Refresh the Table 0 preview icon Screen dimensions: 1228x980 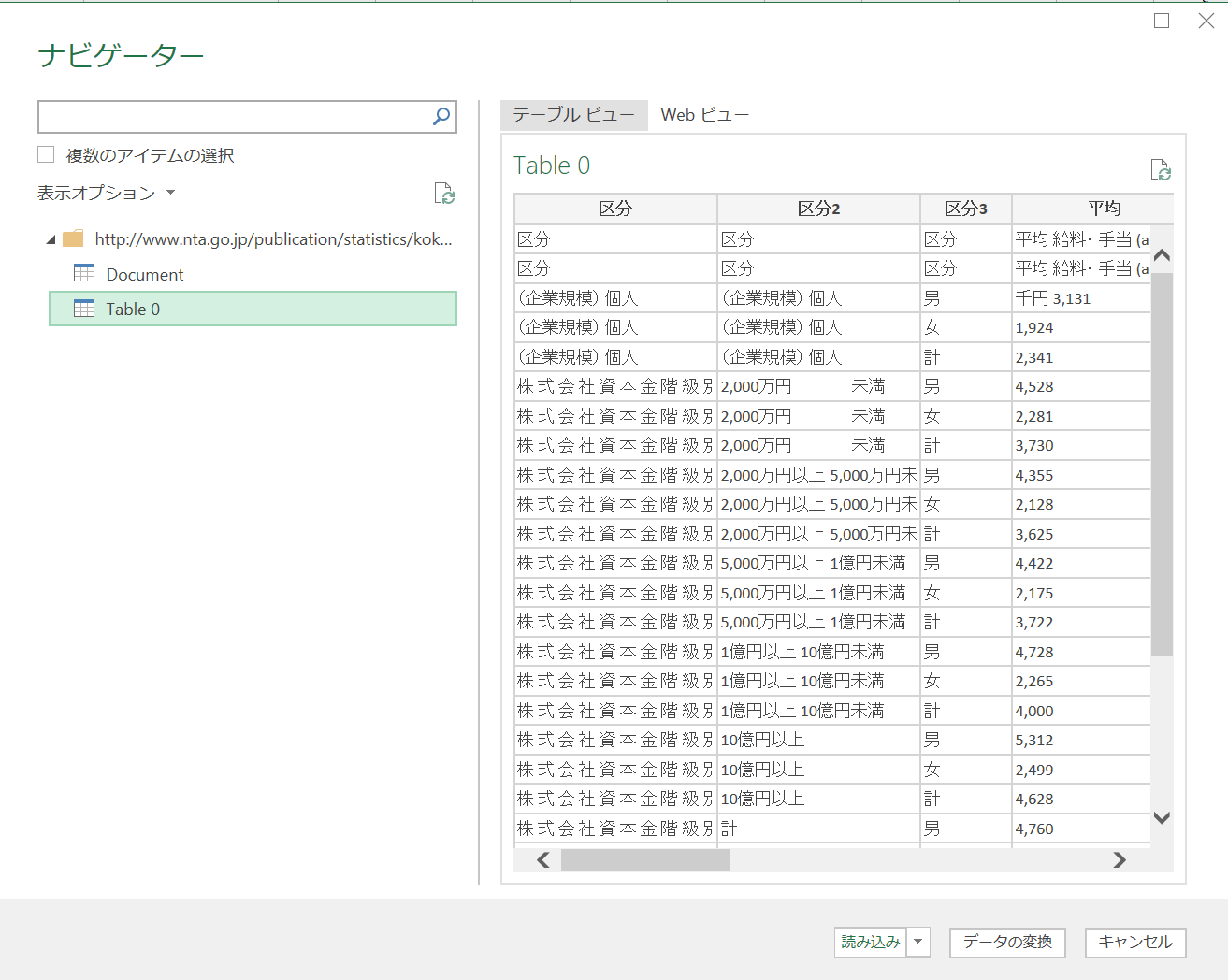click(1161, 170)
